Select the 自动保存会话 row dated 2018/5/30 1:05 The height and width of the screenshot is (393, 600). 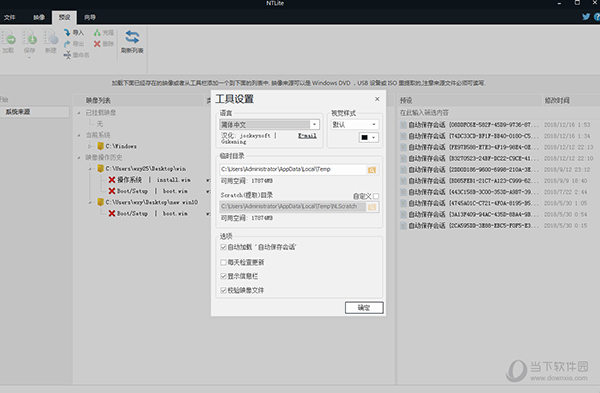click(x=497, y=203)
